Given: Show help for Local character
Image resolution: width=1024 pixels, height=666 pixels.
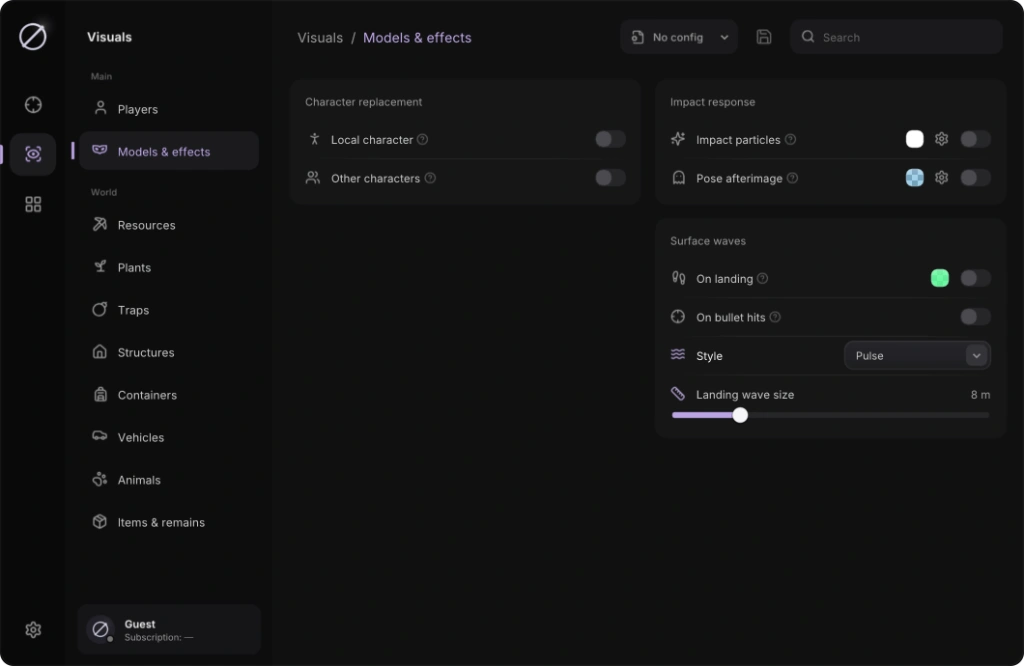Looking at the screenshot, I should [x=423, y=139].
